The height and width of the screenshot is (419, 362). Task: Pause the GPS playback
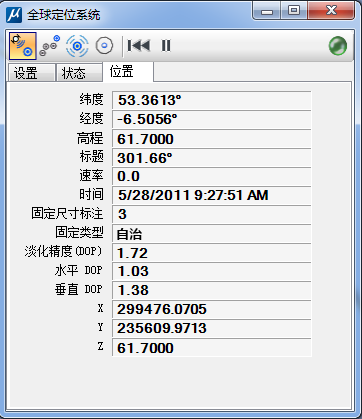(x=166, y=46)
